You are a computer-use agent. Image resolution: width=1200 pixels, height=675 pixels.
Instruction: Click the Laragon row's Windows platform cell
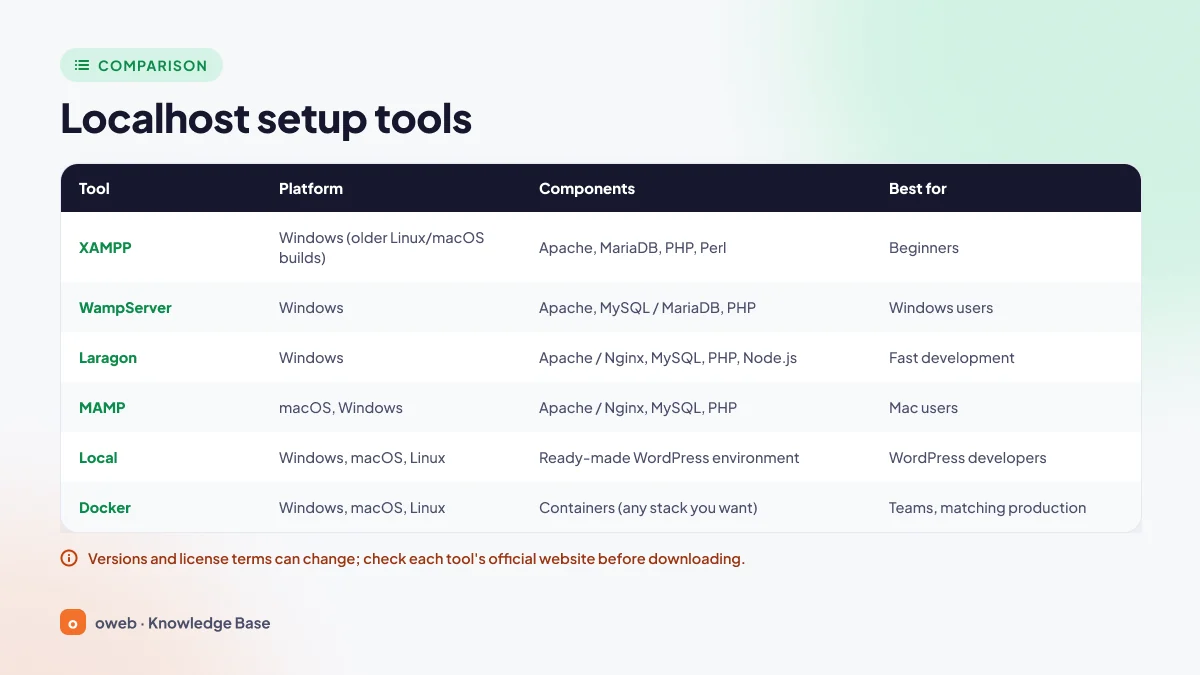coord(311,358)
